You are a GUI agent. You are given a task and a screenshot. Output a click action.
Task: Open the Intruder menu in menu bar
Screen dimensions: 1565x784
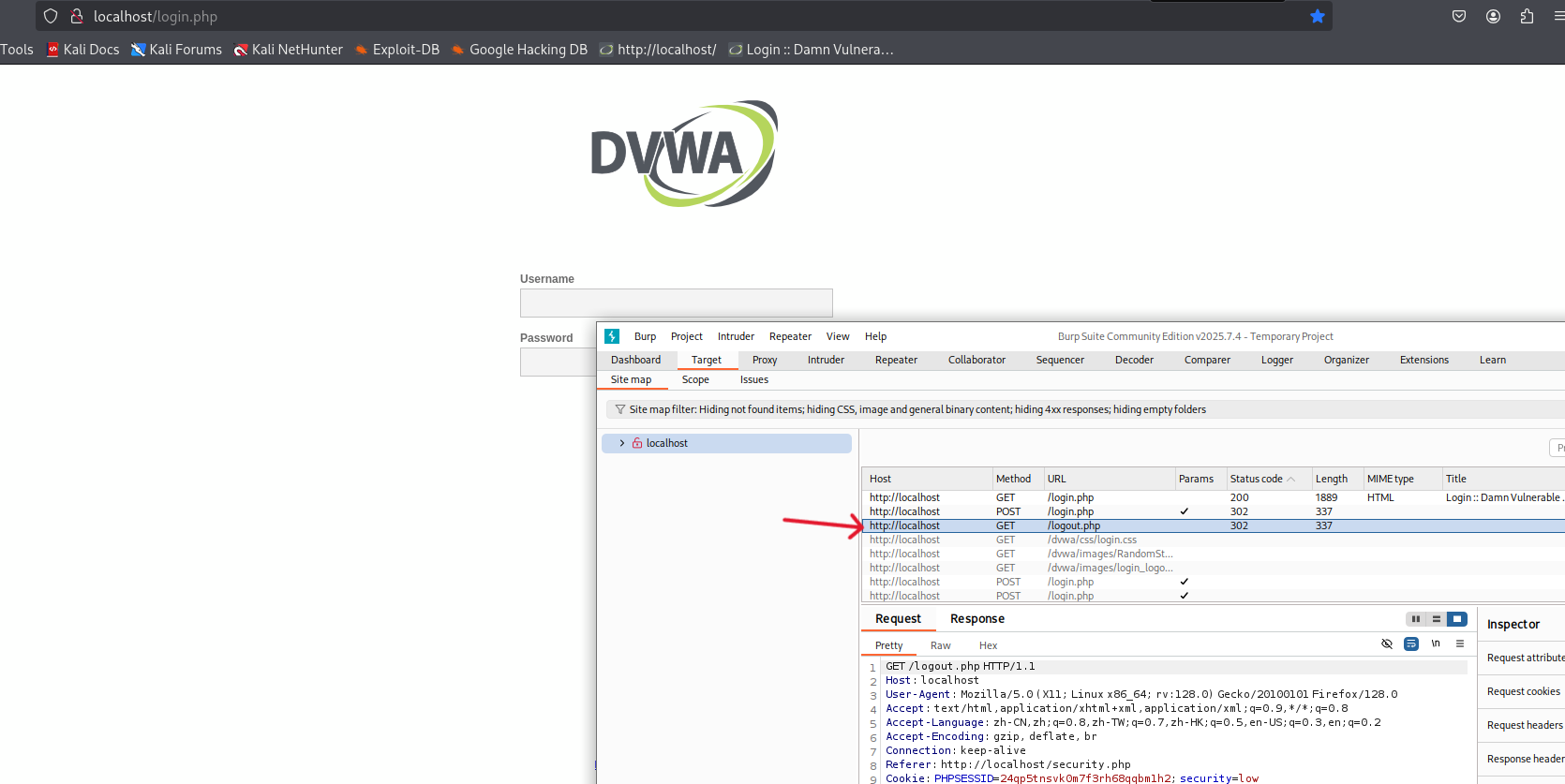[736, 336]
